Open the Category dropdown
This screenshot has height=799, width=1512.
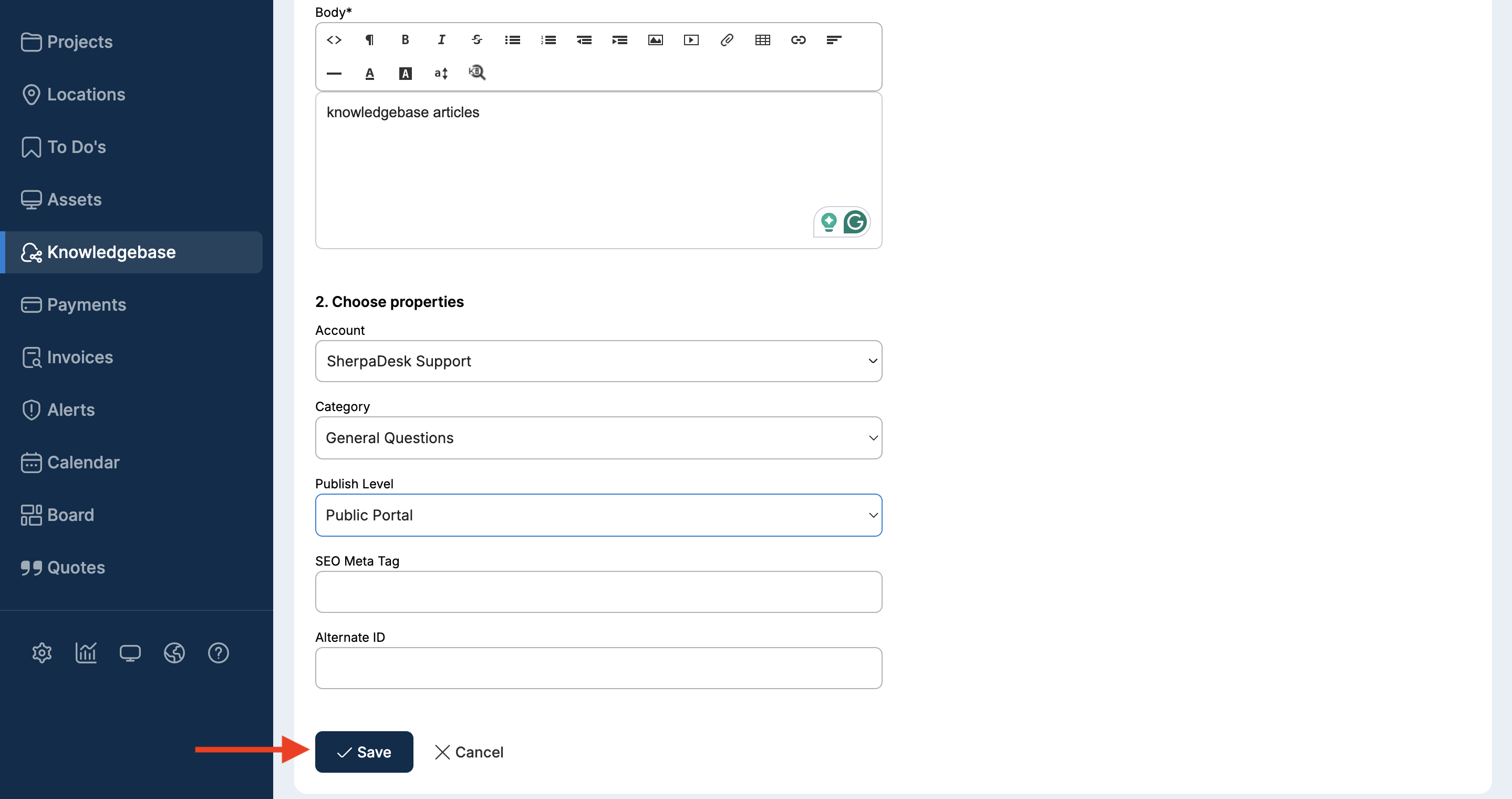598,438
